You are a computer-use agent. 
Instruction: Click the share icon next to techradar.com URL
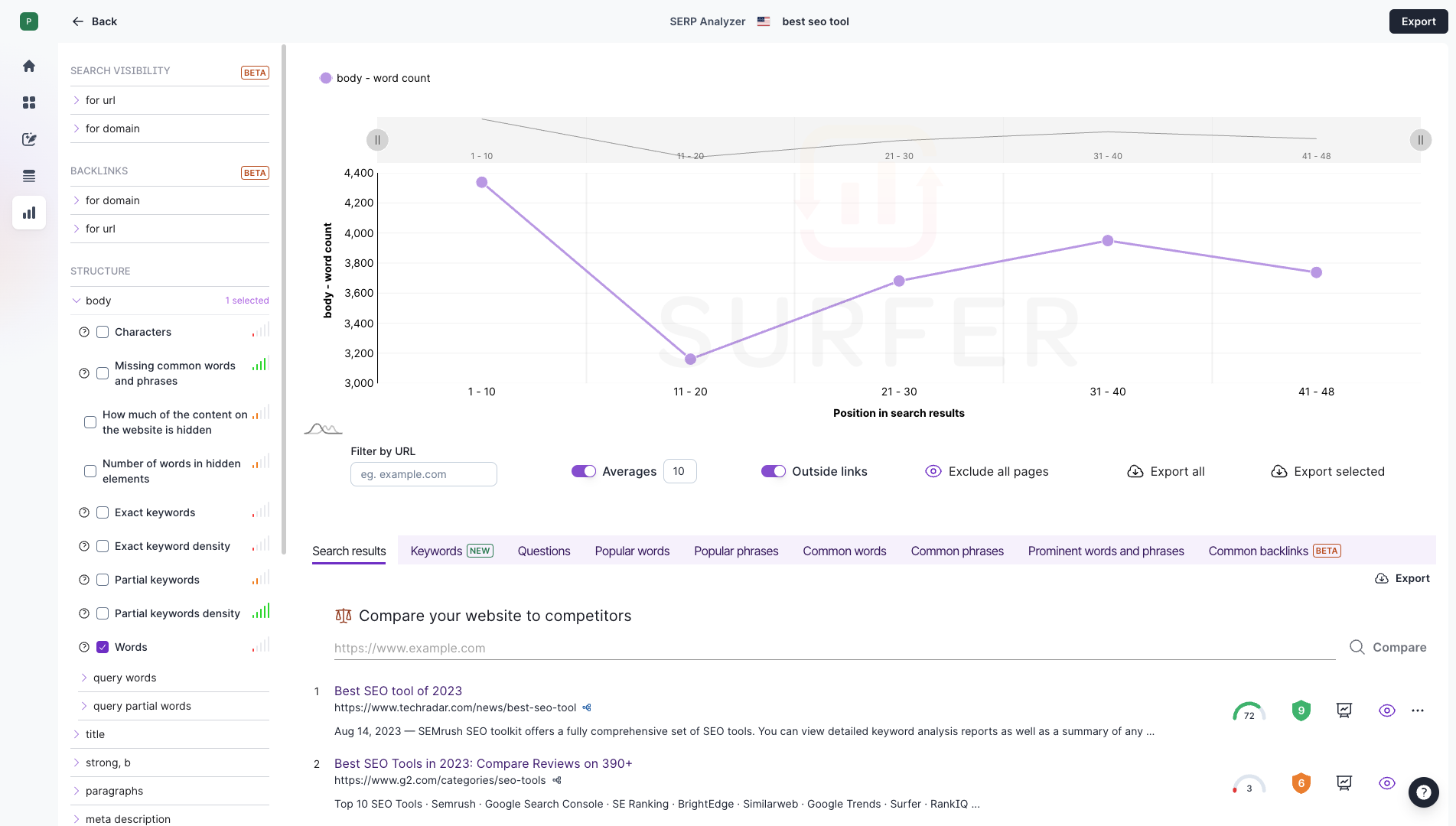[x=587, y=707]
